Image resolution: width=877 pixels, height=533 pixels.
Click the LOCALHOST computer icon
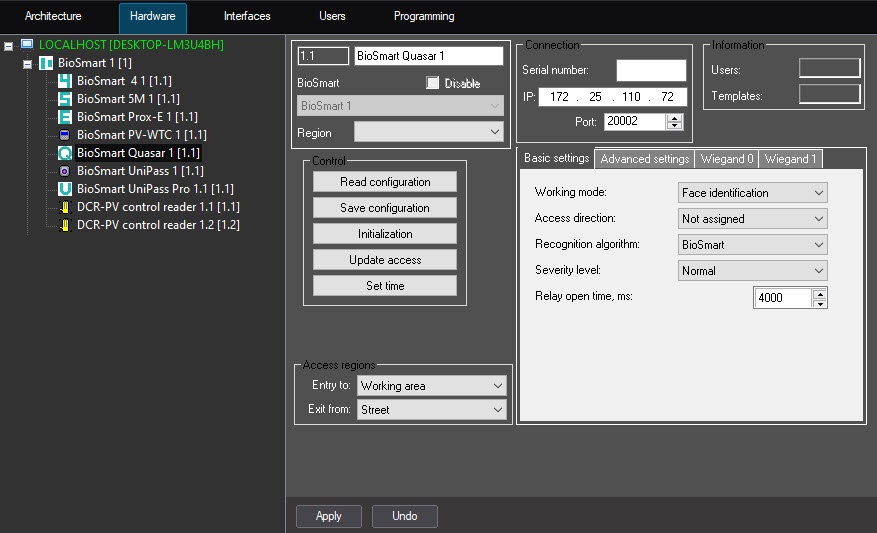(x=27, y=44)
